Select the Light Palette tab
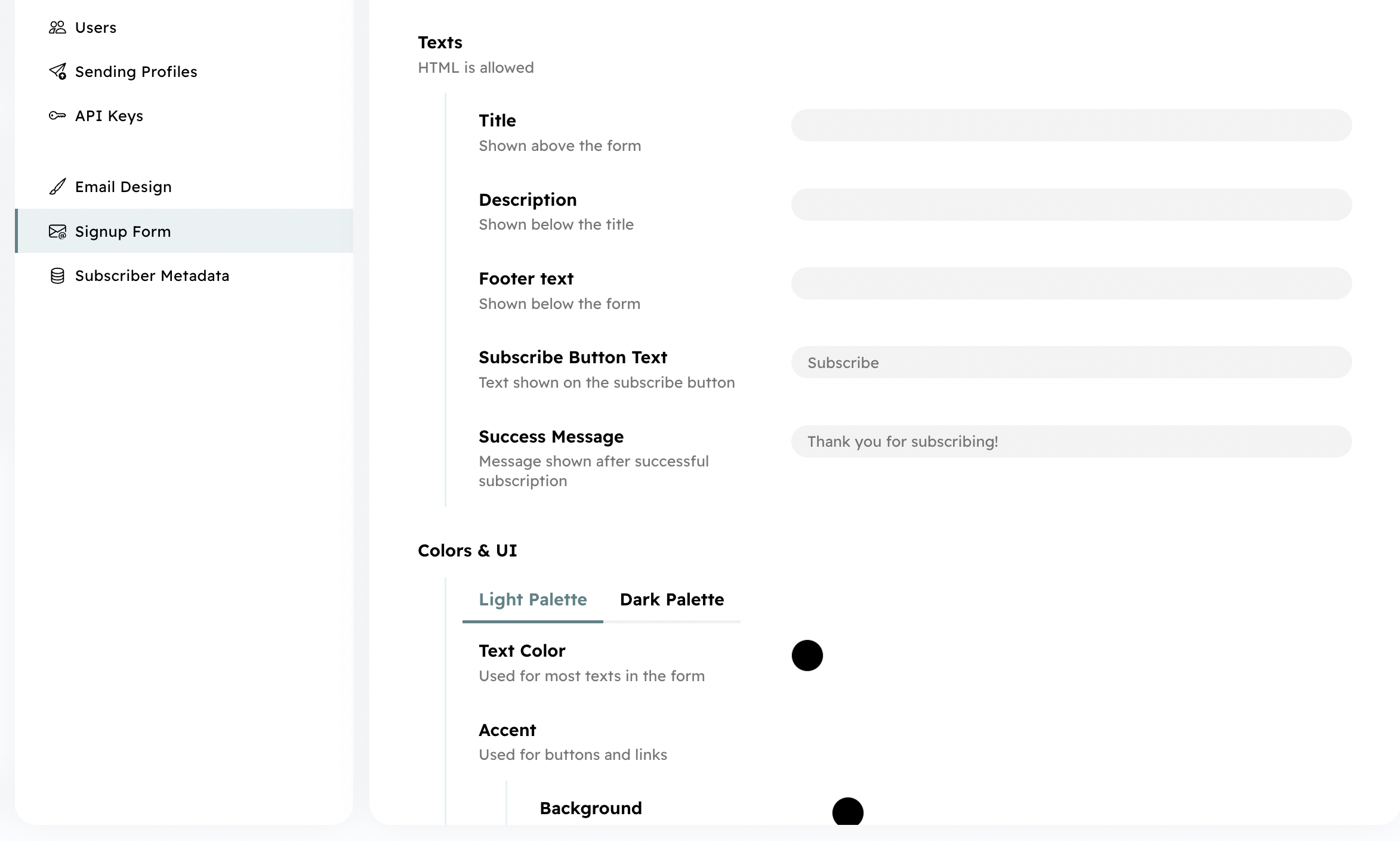1400x841 pixels. [532, 599]
